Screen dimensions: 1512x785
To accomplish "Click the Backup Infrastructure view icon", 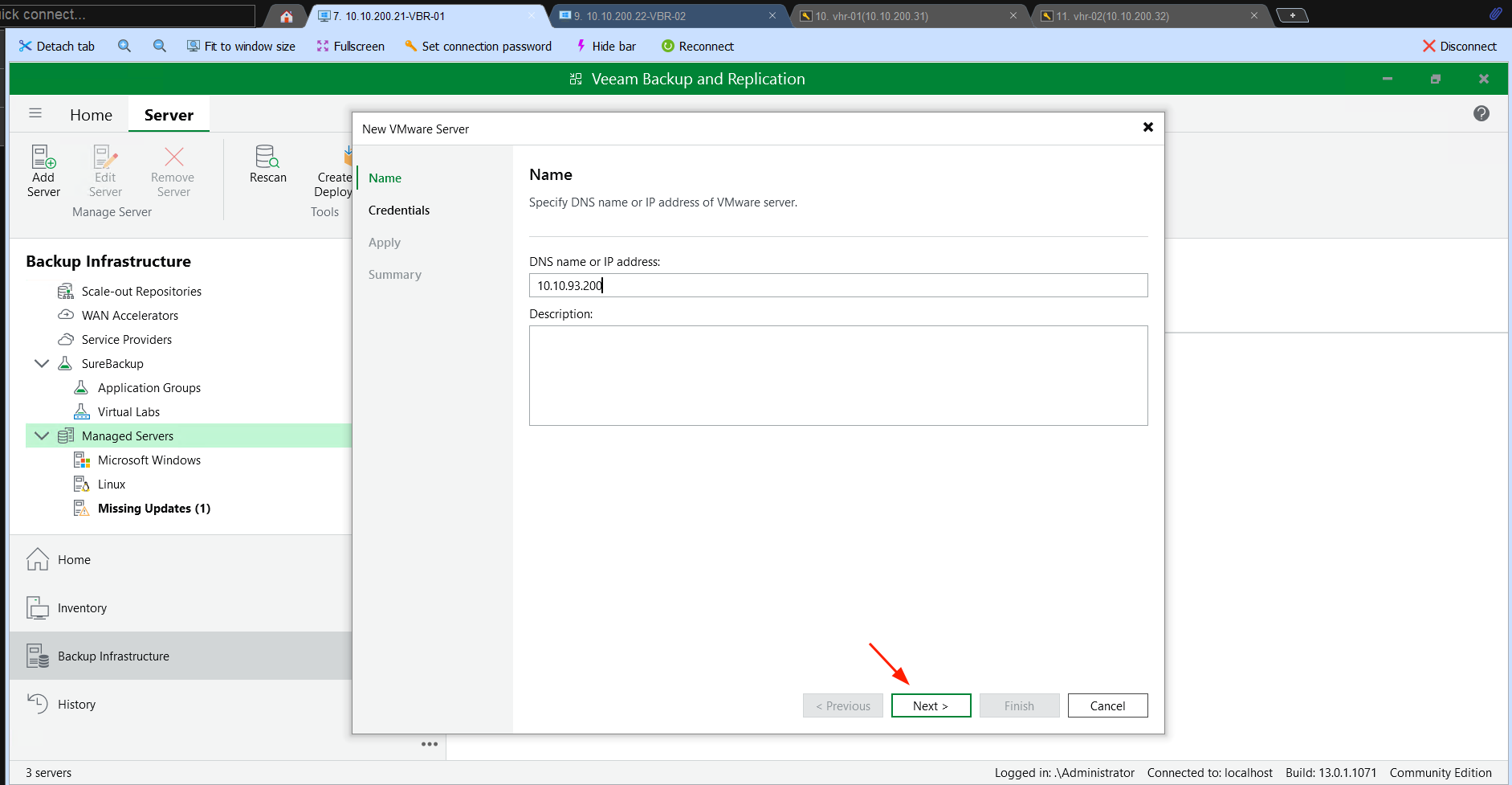I will pyautogui.click(x=38, y=656).
